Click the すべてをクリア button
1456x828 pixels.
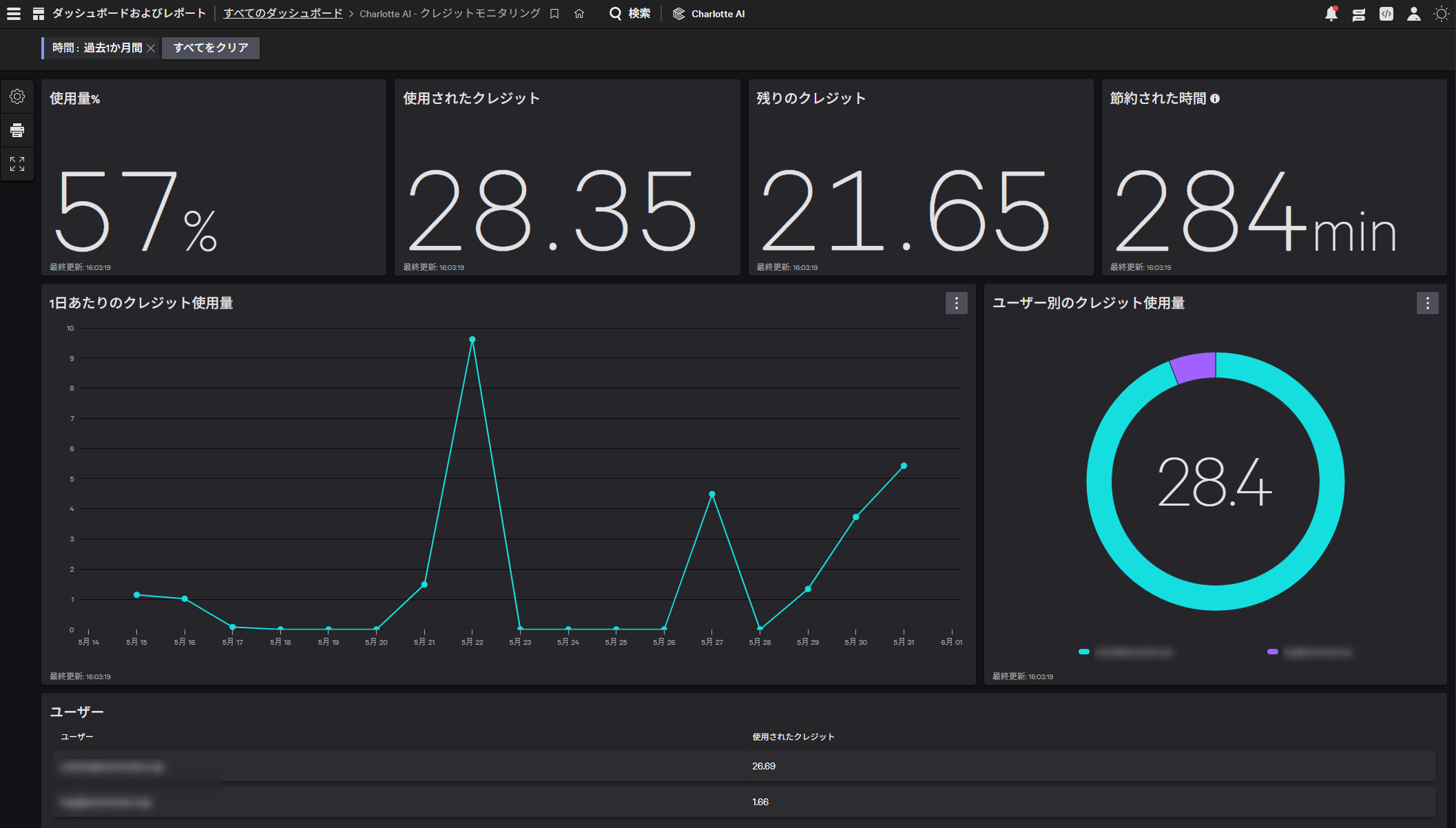point(211,48)
